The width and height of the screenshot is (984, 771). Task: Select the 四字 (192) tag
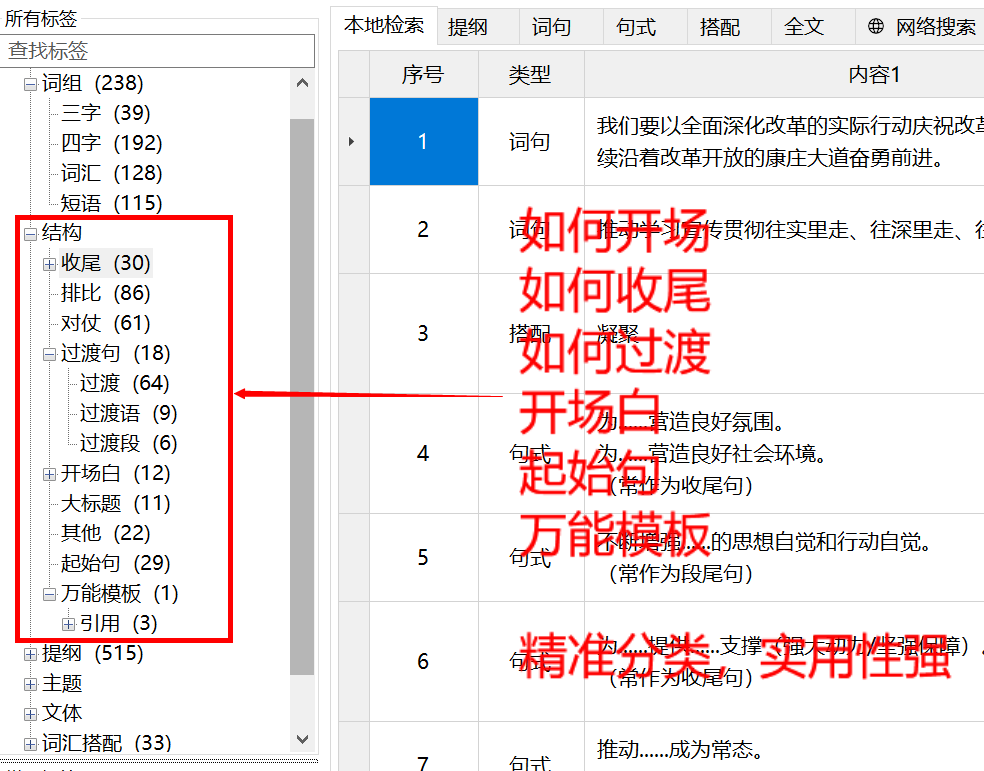pos(112,143)
